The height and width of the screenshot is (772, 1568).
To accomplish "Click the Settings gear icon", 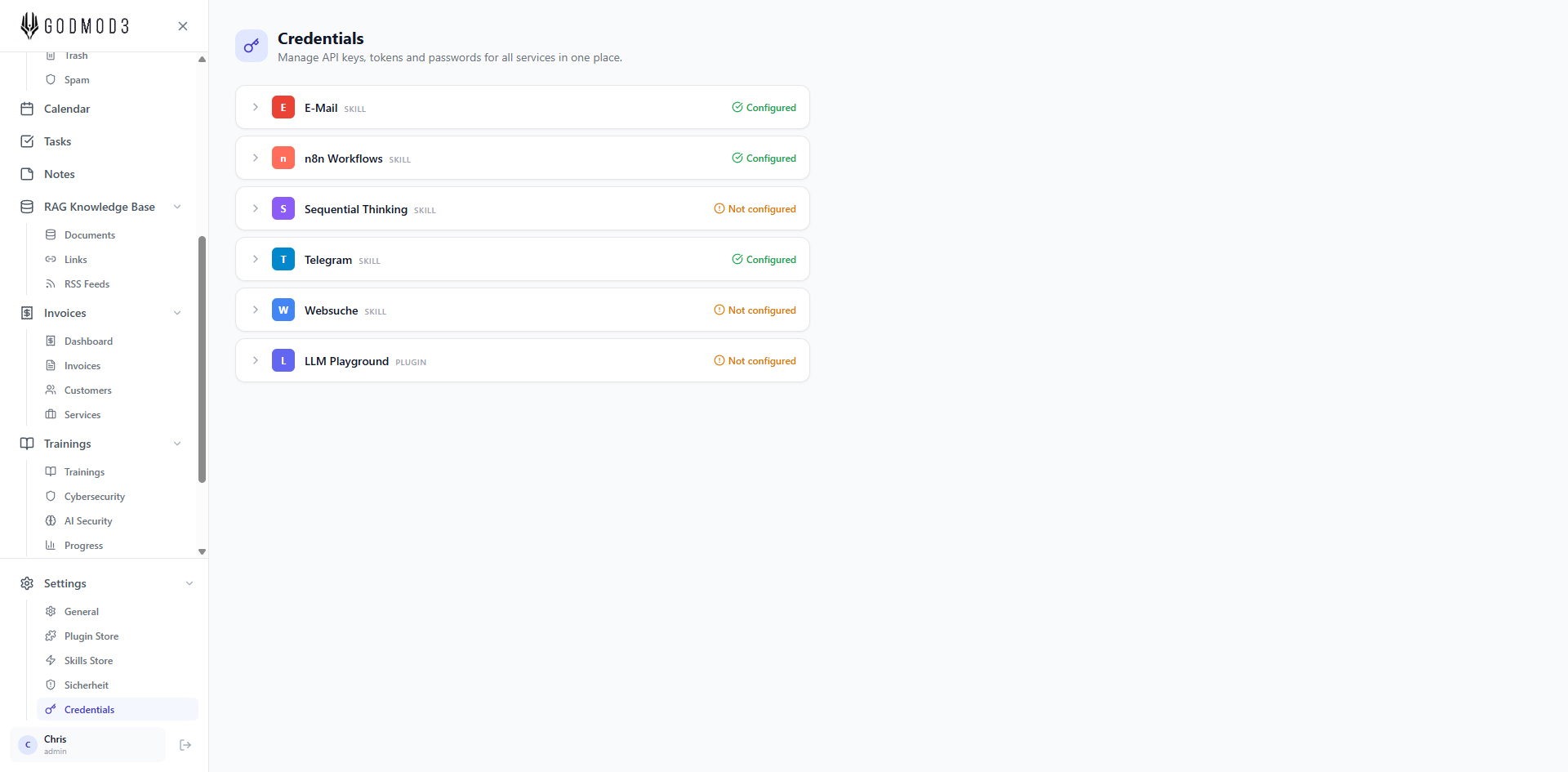I will click(27, 583).
